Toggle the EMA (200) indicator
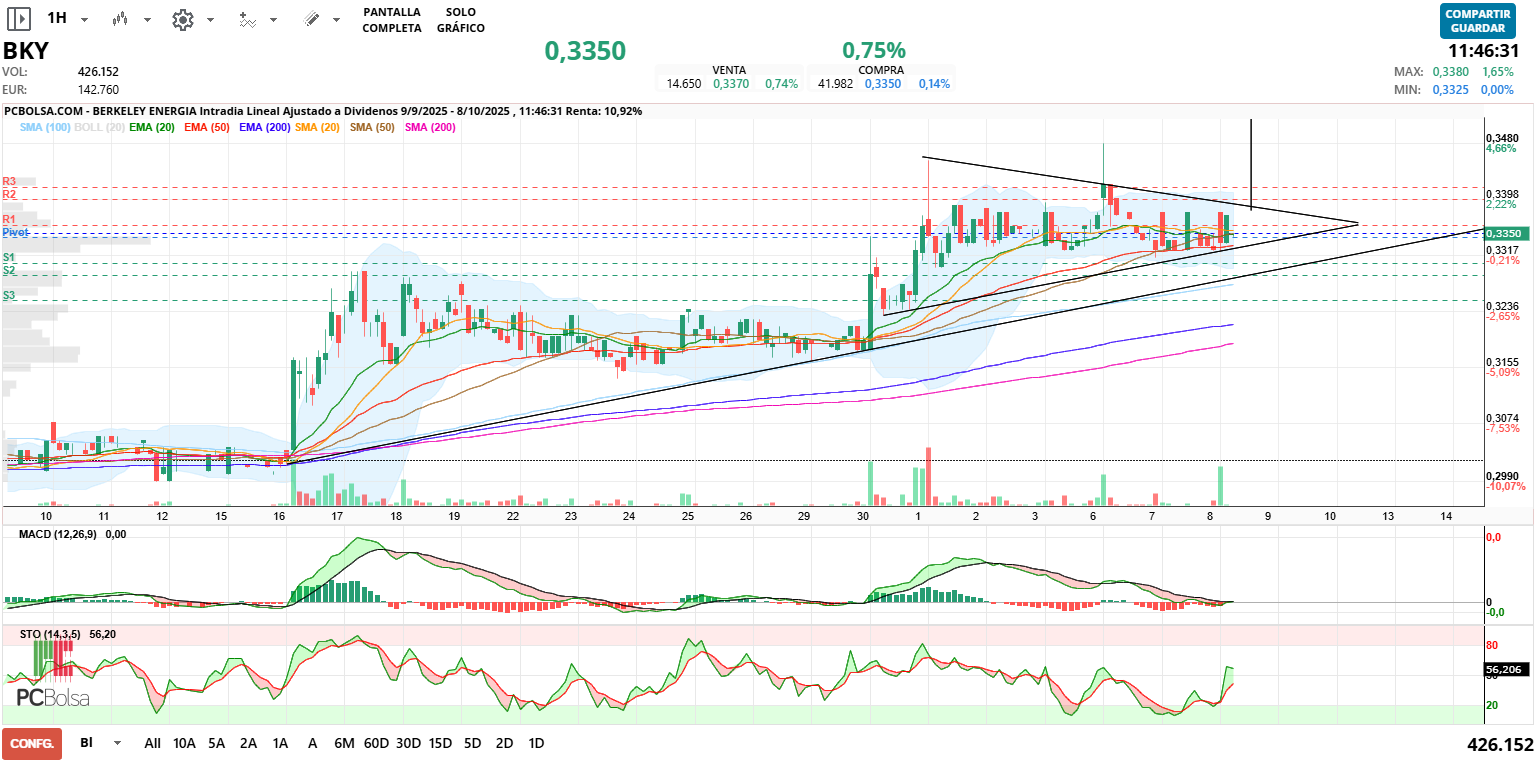This screenshot has height=766, width=1536. [x=264, y=128]
